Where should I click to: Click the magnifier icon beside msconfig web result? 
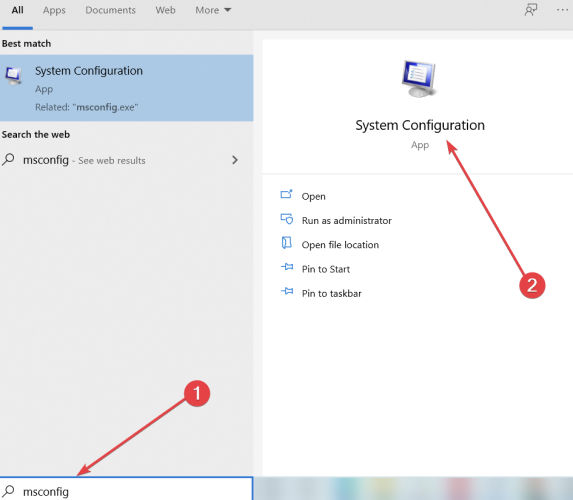click(x=8, y=160)
